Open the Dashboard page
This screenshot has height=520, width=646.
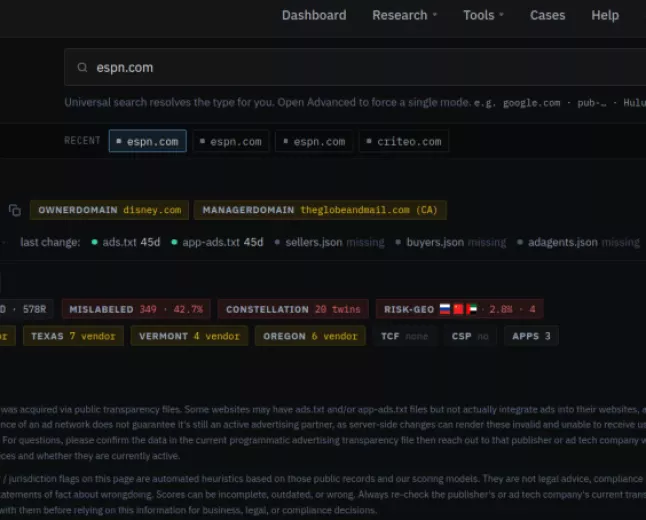(x=314, y=15)
